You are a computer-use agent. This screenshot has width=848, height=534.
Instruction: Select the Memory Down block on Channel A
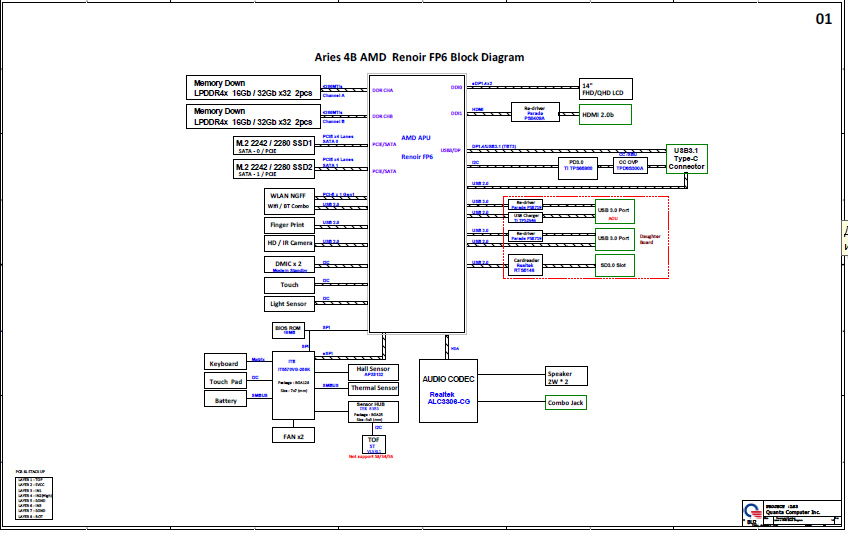(x=253, y=88)
